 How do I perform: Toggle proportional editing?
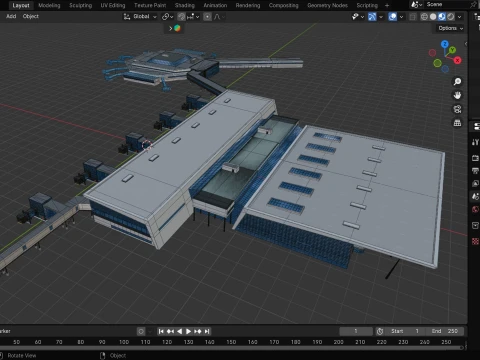click(x=207, y=17)
